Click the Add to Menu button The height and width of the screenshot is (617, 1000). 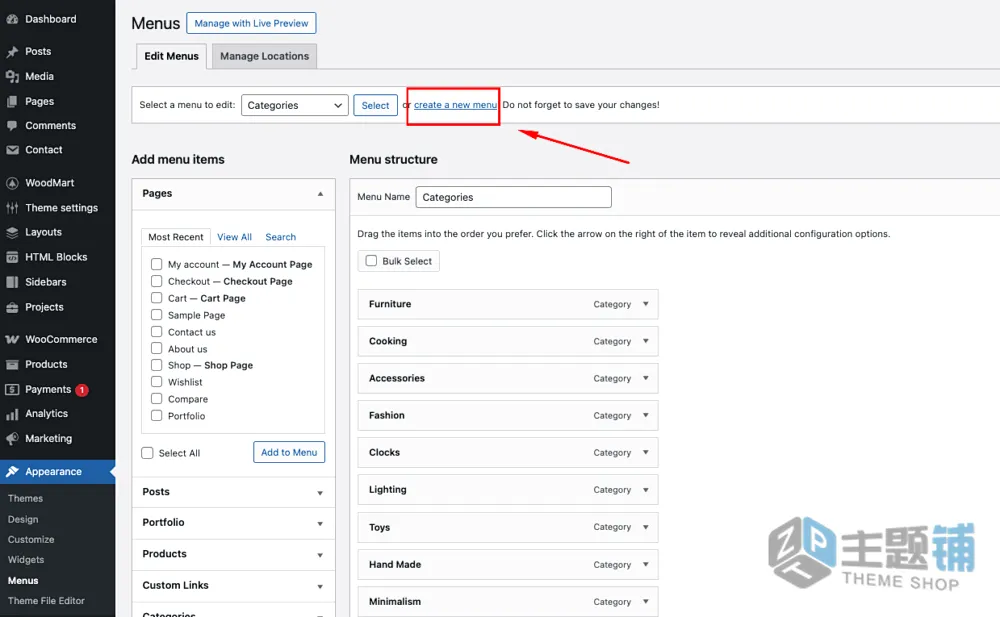[289, 452]
